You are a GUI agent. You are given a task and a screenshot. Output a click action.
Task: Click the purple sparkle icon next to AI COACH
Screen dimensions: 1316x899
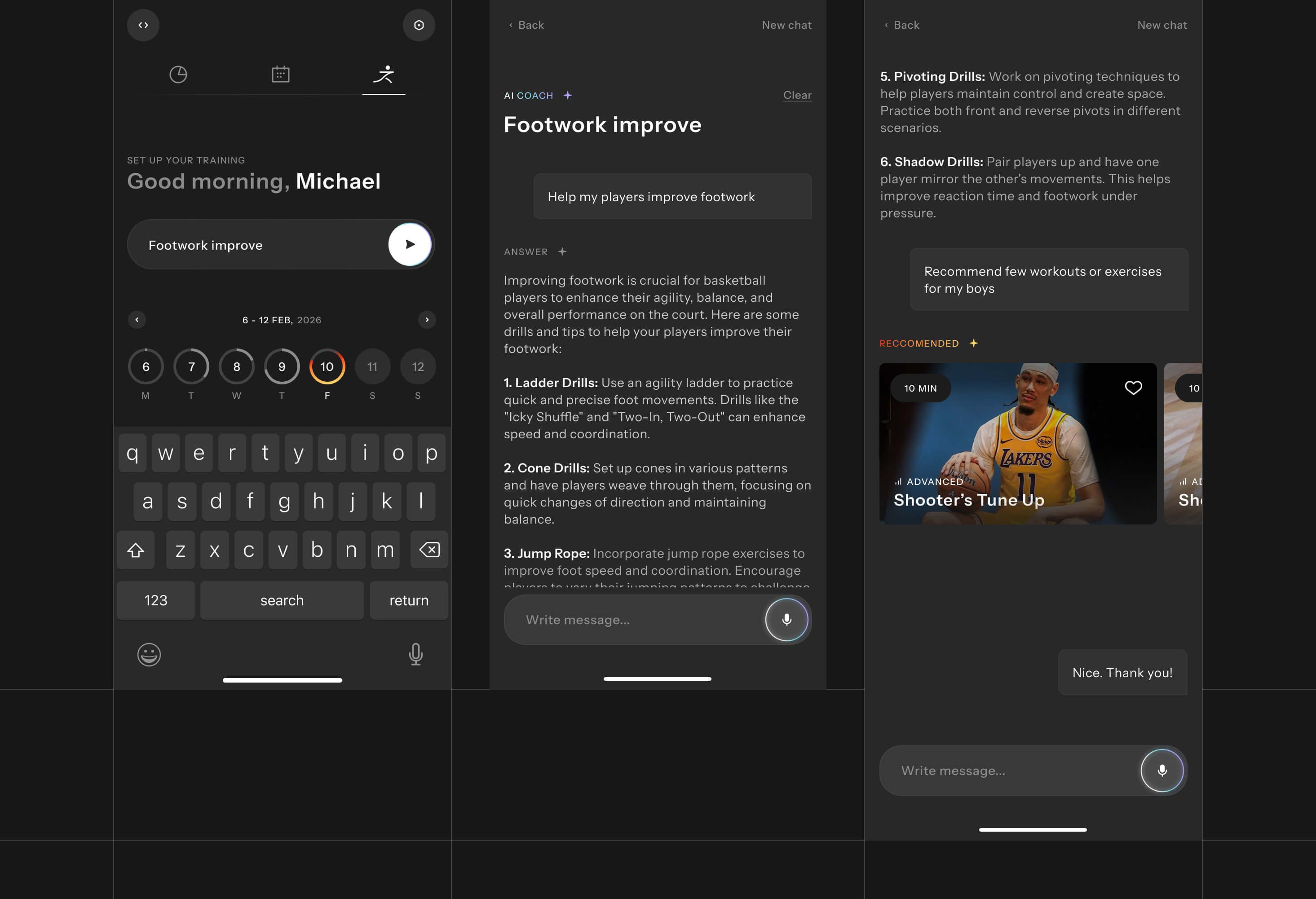(x=568, y=95)
